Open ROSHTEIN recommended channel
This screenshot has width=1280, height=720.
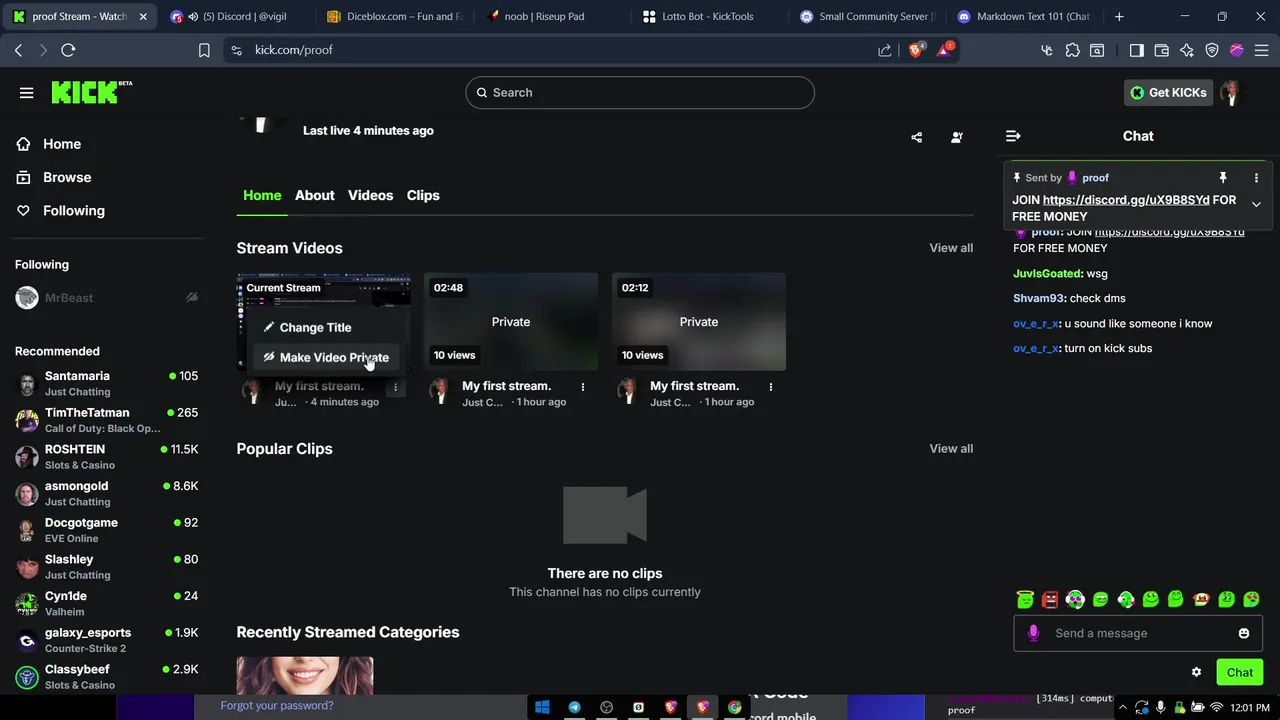coord(106,457)
